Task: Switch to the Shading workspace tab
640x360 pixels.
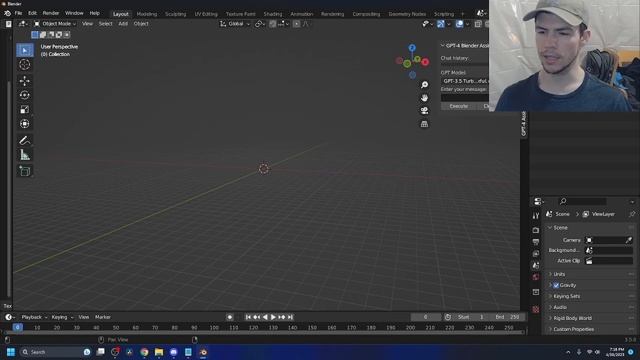Action: (273, 14)
